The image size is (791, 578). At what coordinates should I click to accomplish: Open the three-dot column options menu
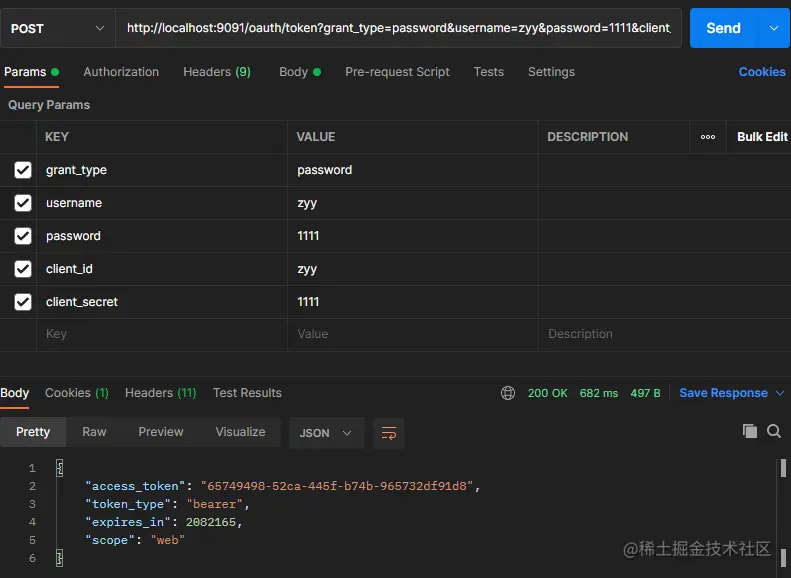pos(708,137)
